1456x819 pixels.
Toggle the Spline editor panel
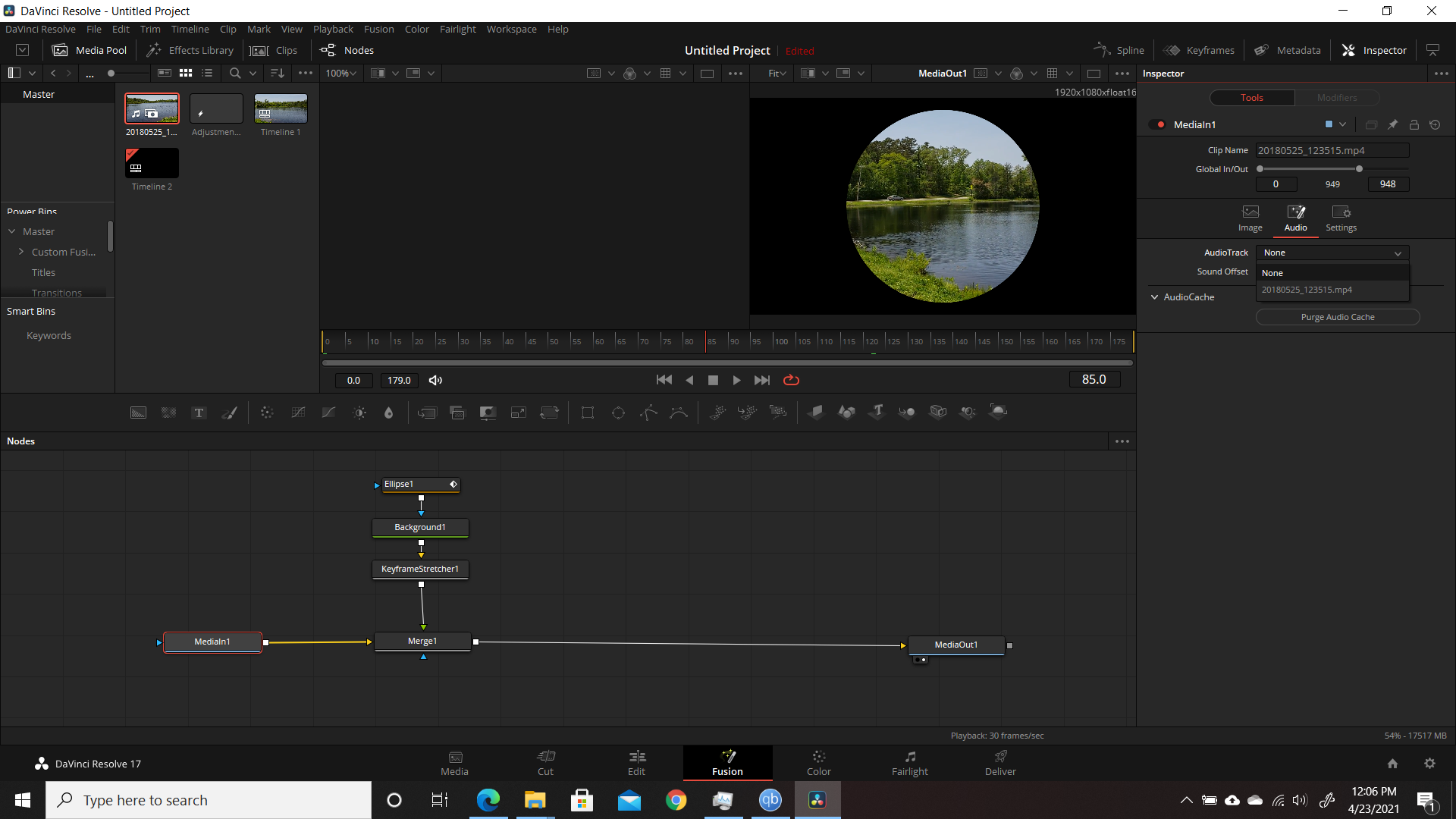click(1119, 50)
